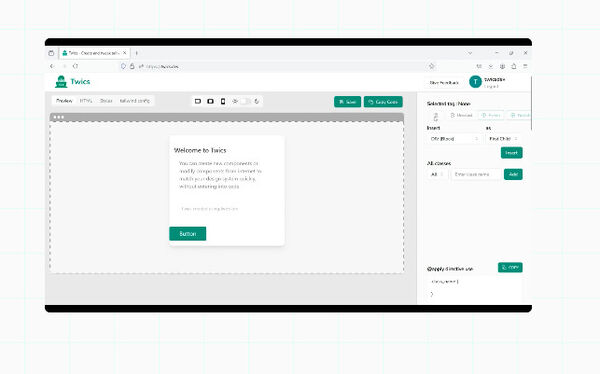
Task: Switch to the Preview tab
Action: [64, 101]
